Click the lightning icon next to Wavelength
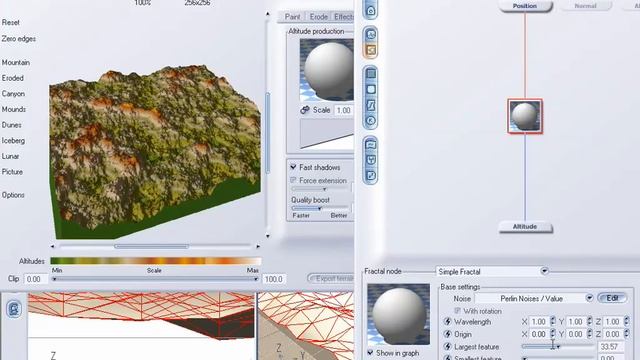The image size is (640, 360). pyautogui.click(x=447, y=322)
